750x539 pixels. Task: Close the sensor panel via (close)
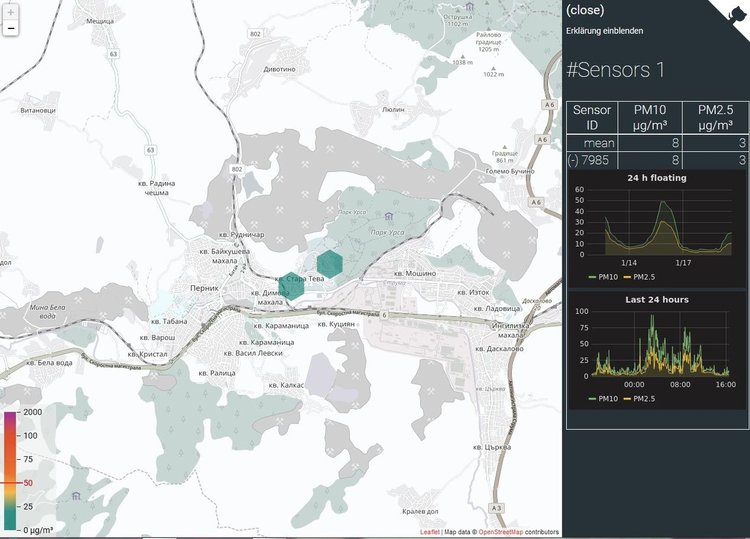click(585, 10)
